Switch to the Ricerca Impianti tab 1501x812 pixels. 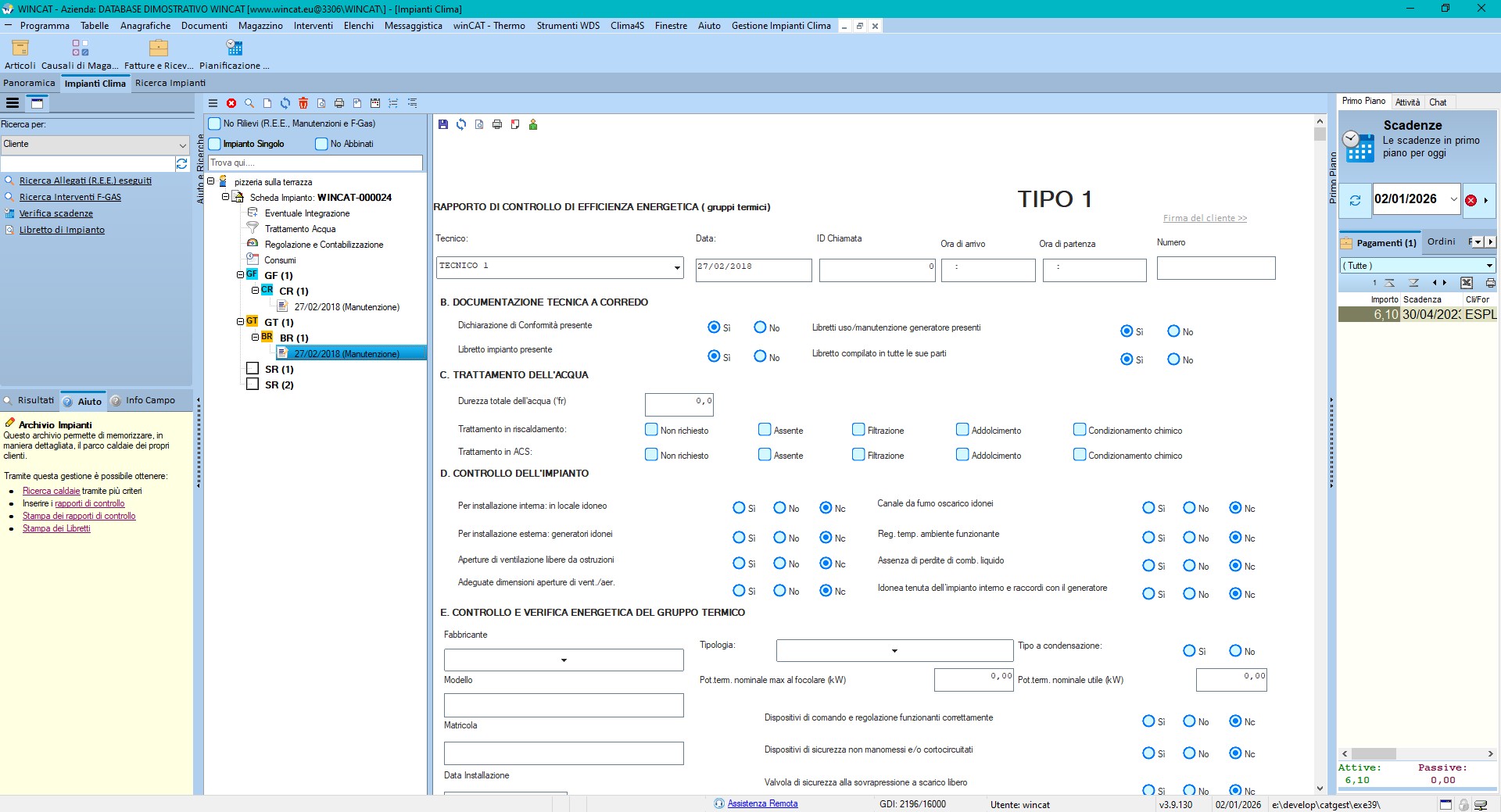(x=170, y=83)
